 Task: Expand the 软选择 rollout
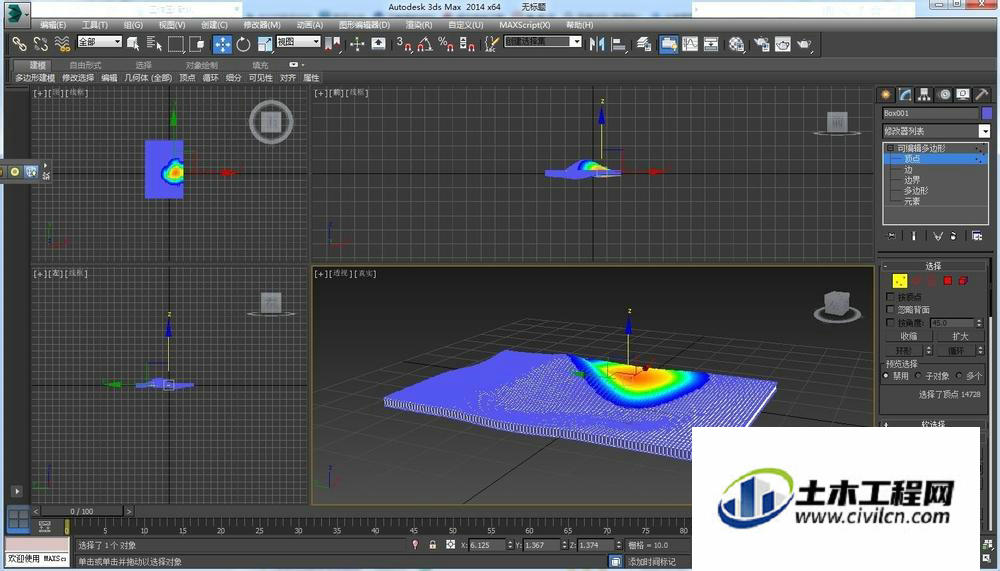(x=933, y=424)
